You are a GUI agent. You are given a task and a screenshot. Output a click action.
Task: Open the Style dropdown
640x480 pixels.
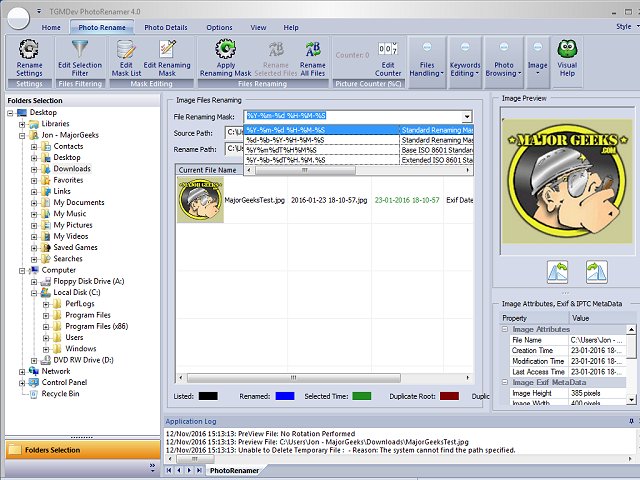point(627,26)
